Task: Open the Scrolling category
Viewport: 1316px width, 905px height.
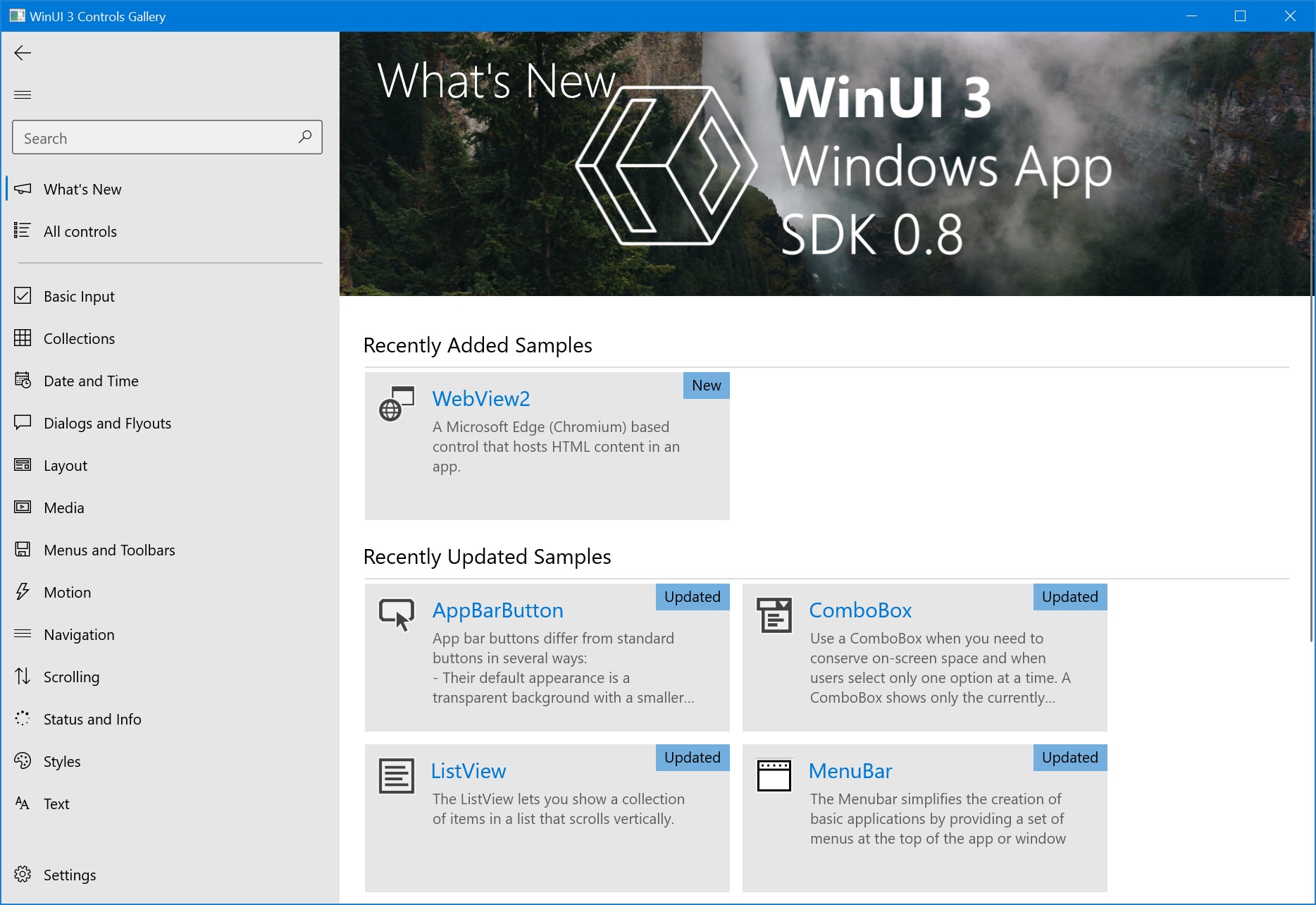Action: point(169,677)
